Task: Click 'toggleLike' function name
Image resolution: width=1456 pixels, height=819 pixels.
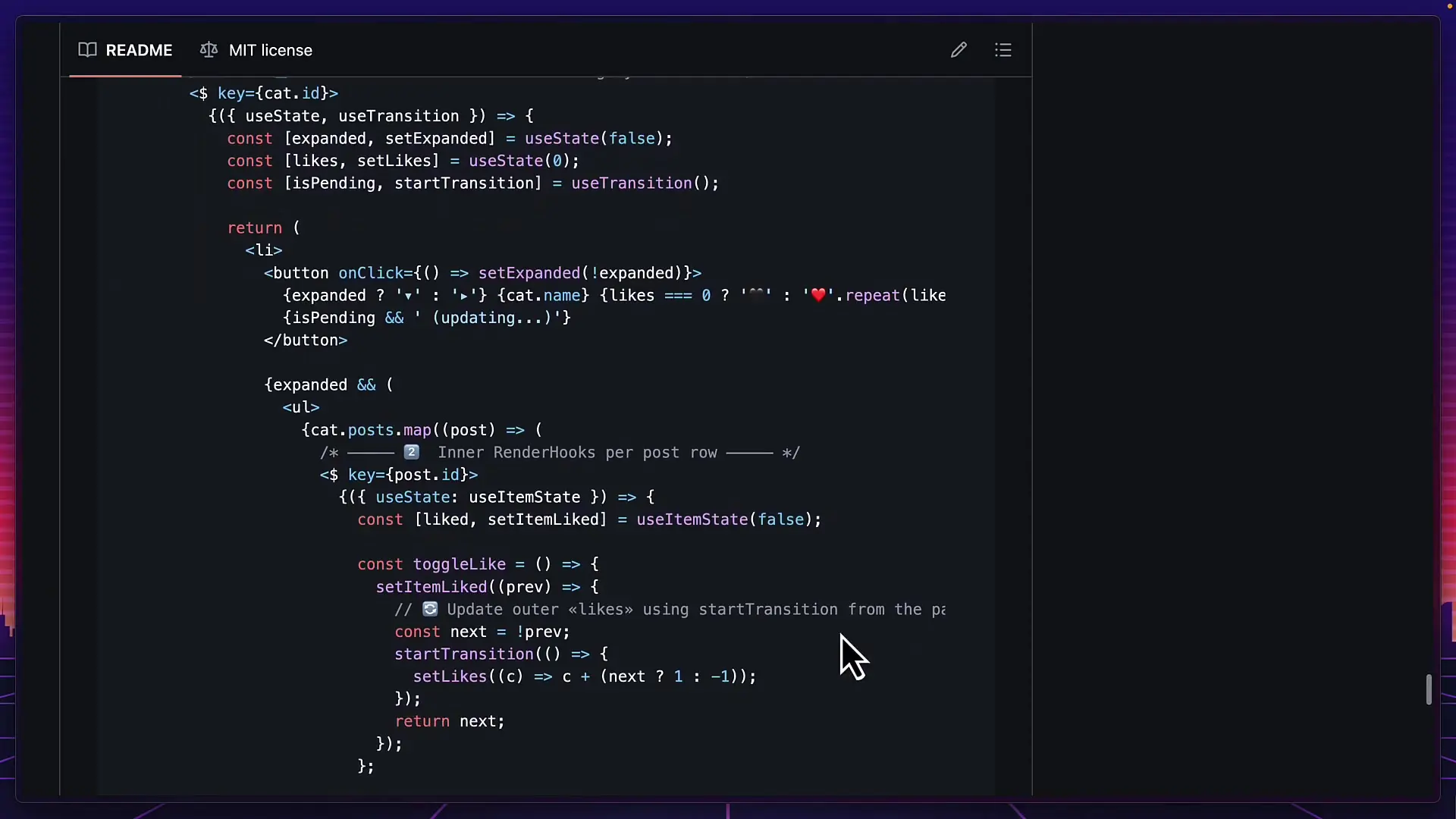Action: coord(460,564)
